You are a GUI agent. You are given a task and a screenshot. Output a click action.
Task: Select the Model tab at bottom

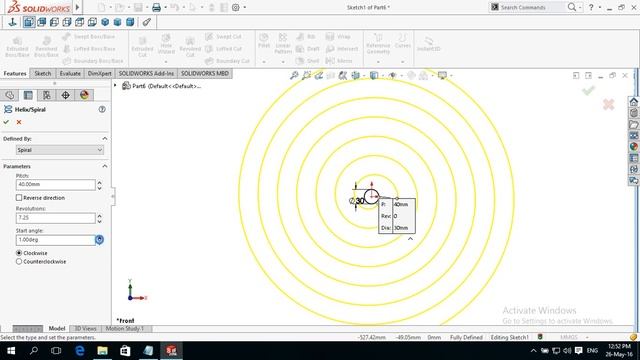coord(57,329)
